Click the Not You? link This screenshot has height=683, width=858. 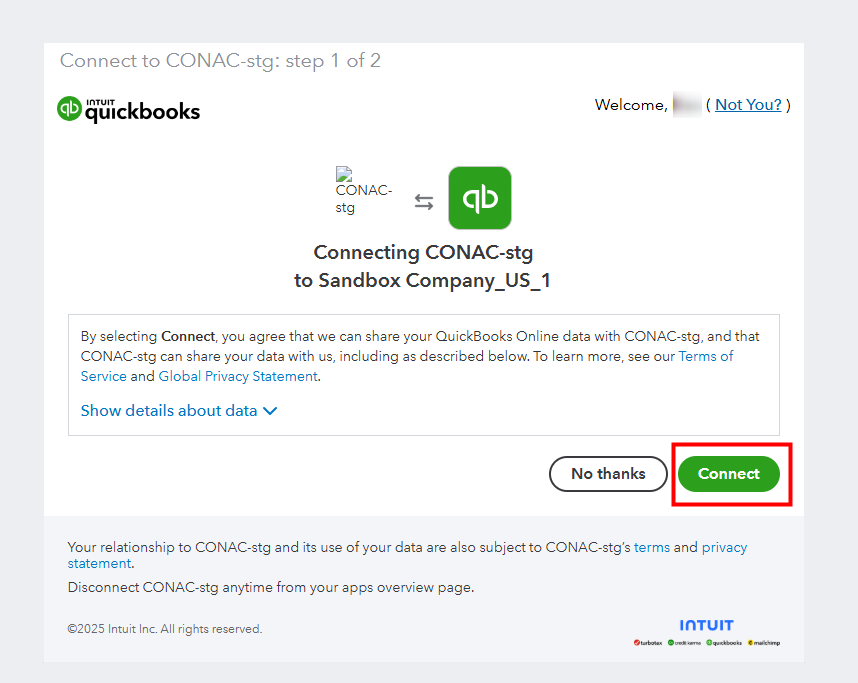pyautogui.click(x=748, y=105)
